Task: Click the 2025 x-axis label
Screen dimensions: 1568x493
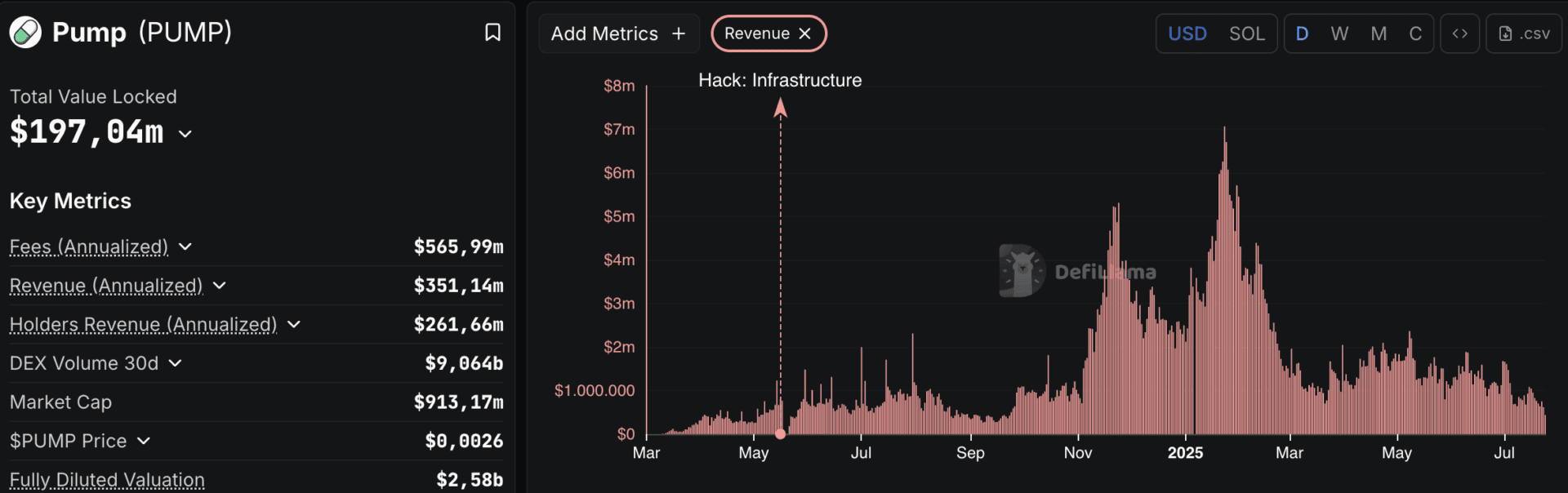Action: click(1185, 453)
